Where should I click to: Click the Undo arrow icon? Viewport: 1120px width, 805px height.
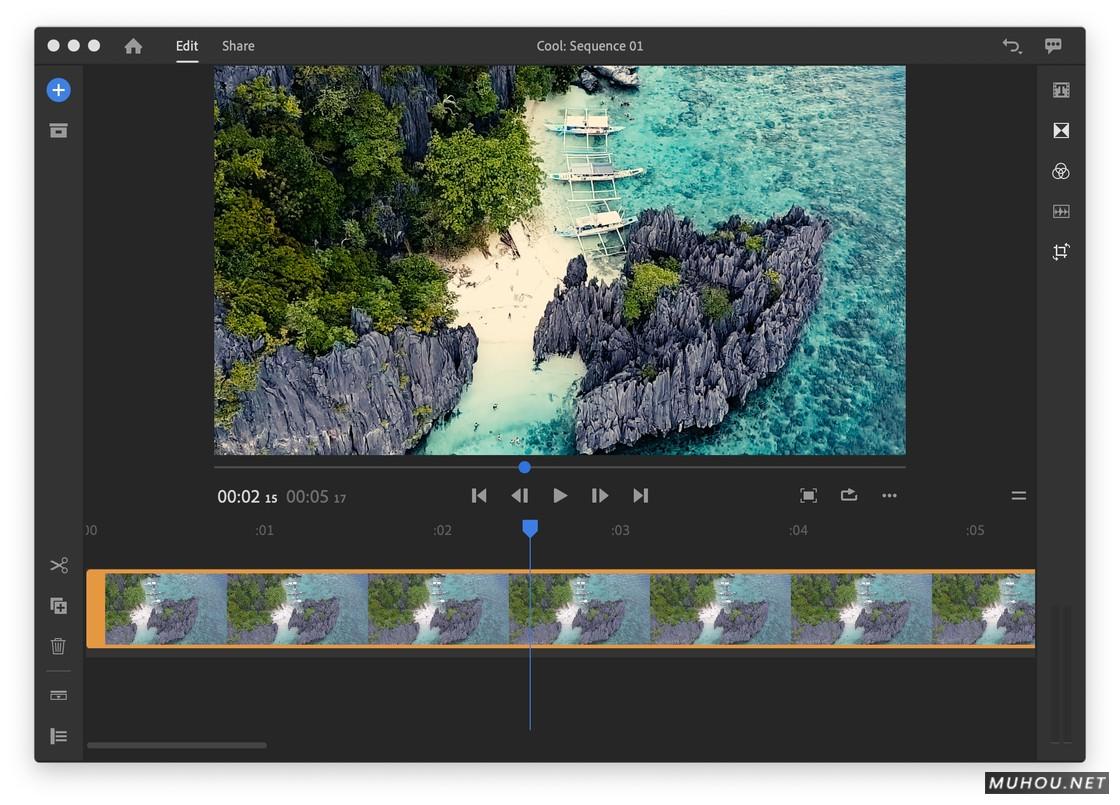(1011, 46)
